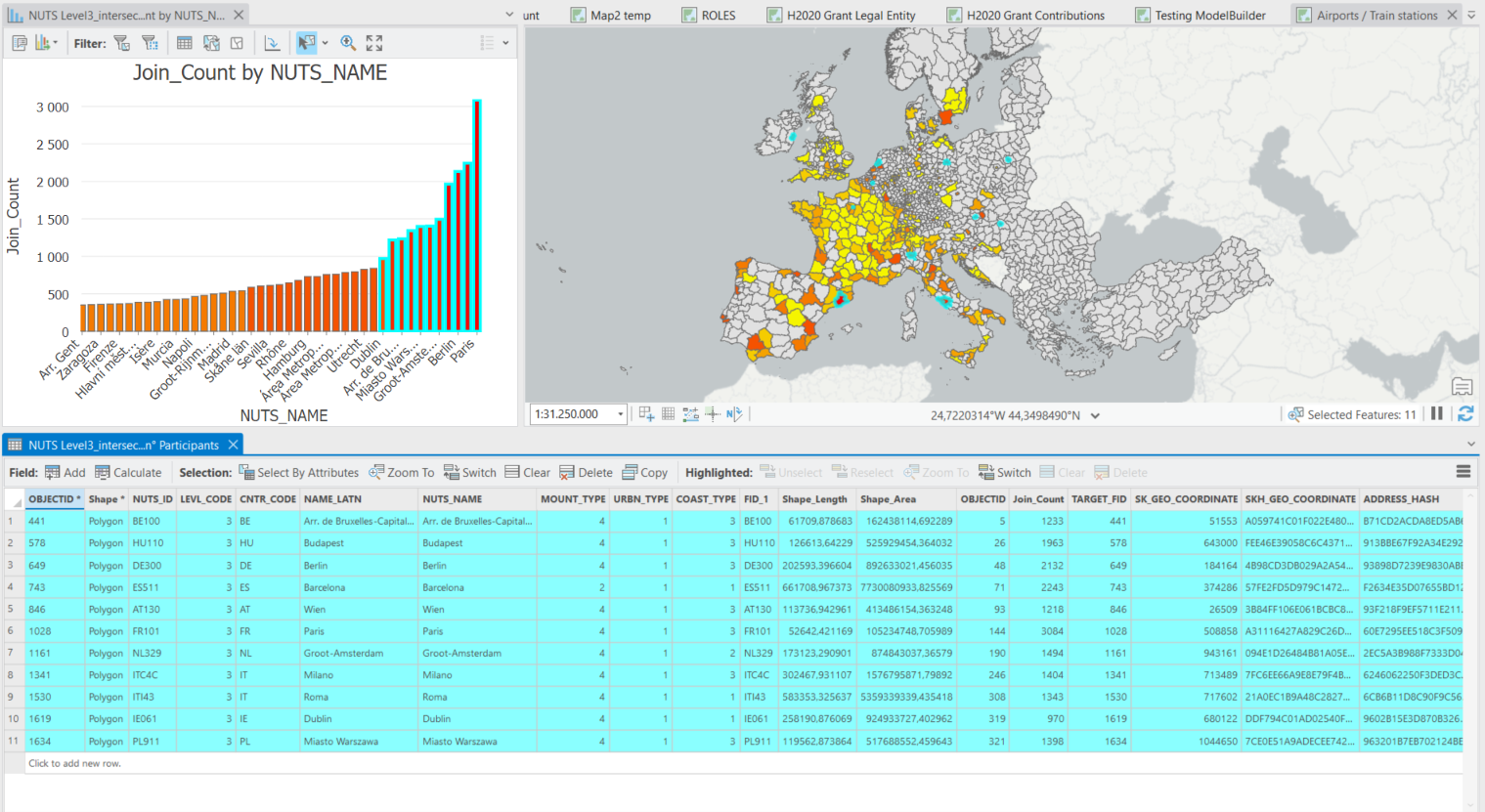The height and width of the screenshot is (812, 1485).
Task: Show the chart data table
Action: [x=184, y=42]
